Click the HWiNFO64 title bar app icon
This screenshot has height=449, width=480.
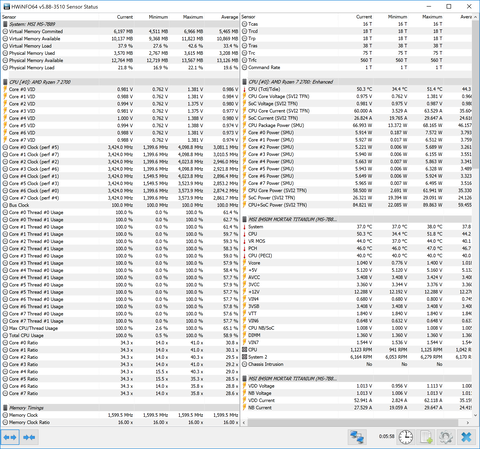point(6,7)
